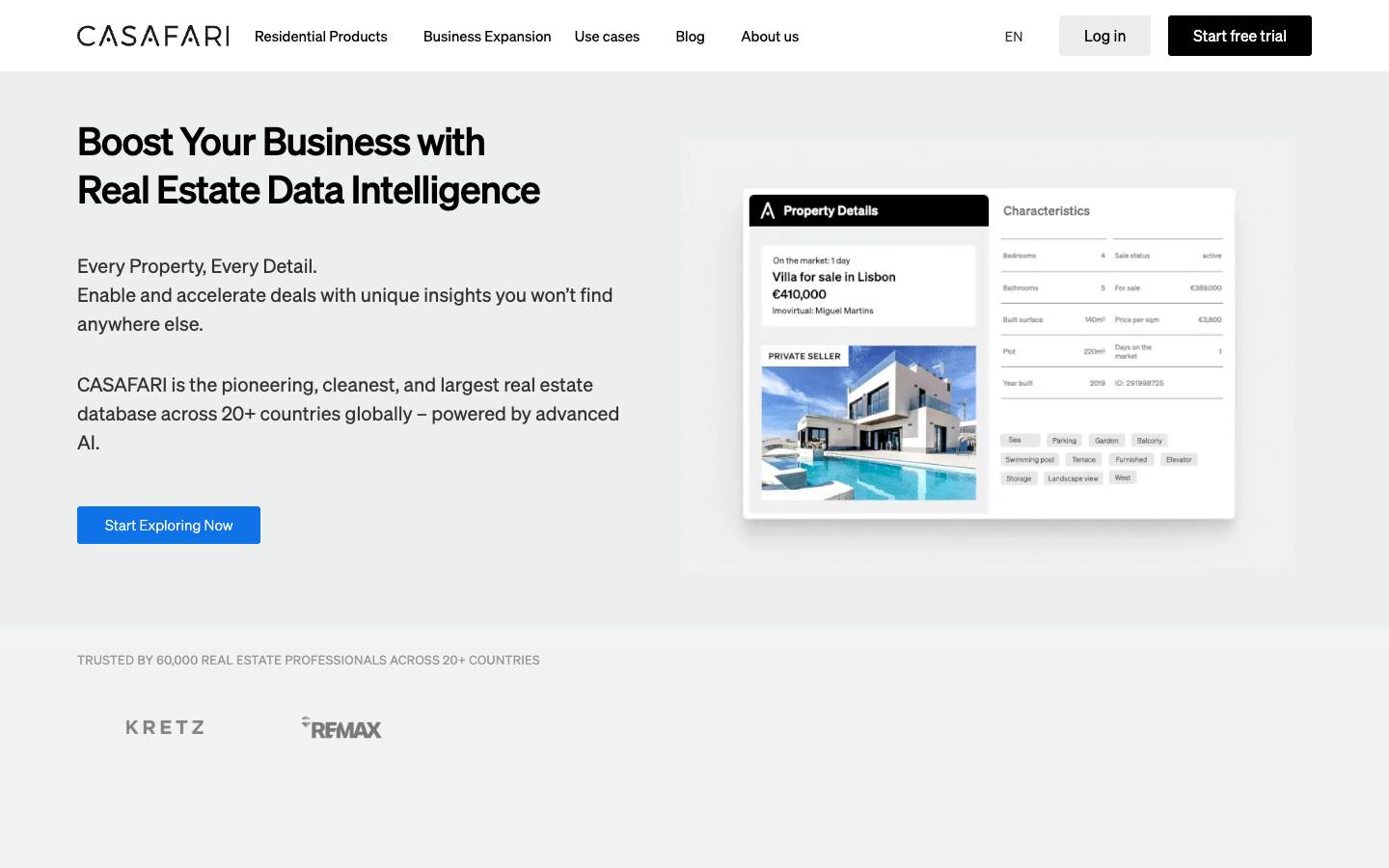Click the Landscape view tag
1389x868 pixels.
click(1073, 478)
